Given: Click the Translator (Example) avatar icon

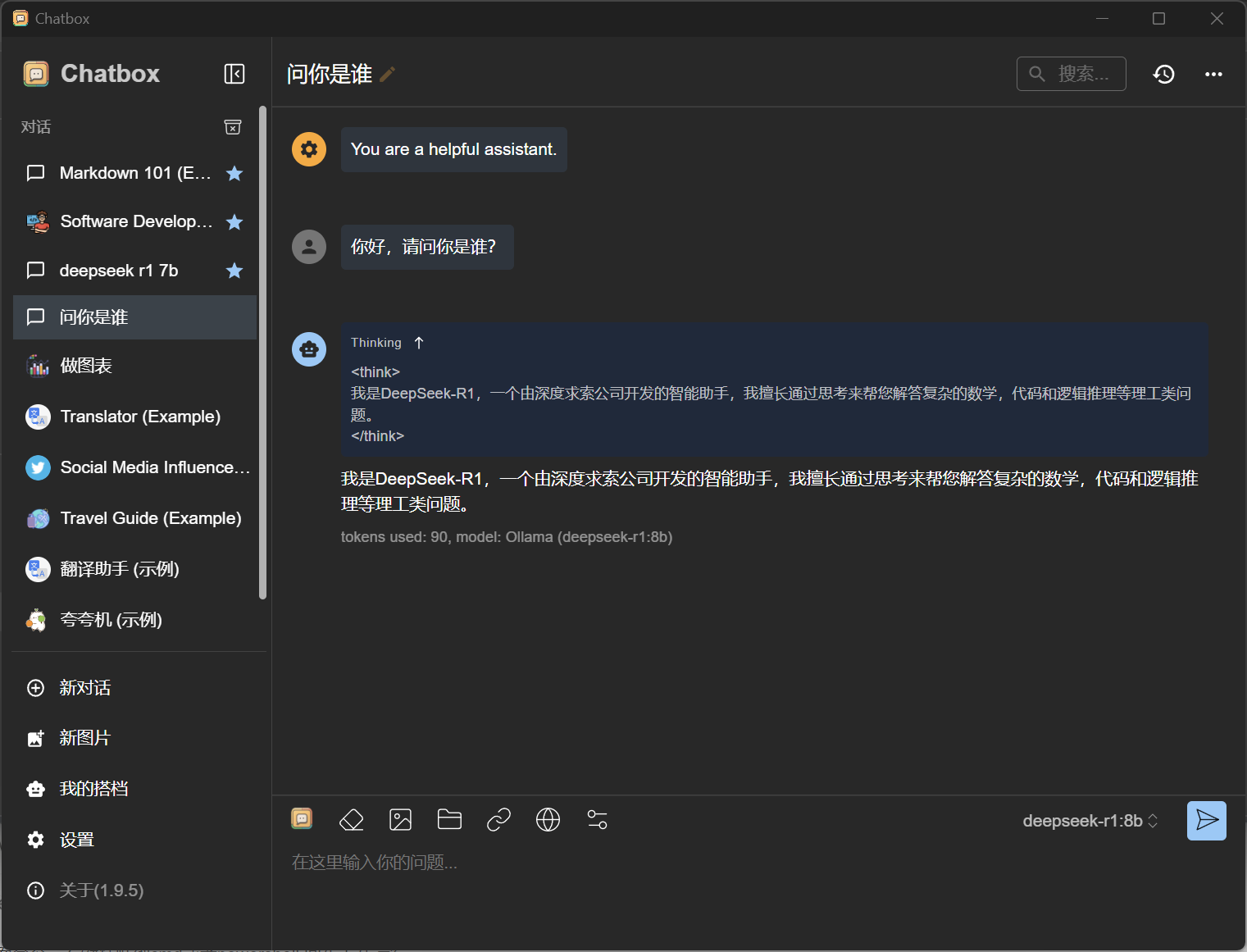Looking at the screenshot, I should [39, 417].
